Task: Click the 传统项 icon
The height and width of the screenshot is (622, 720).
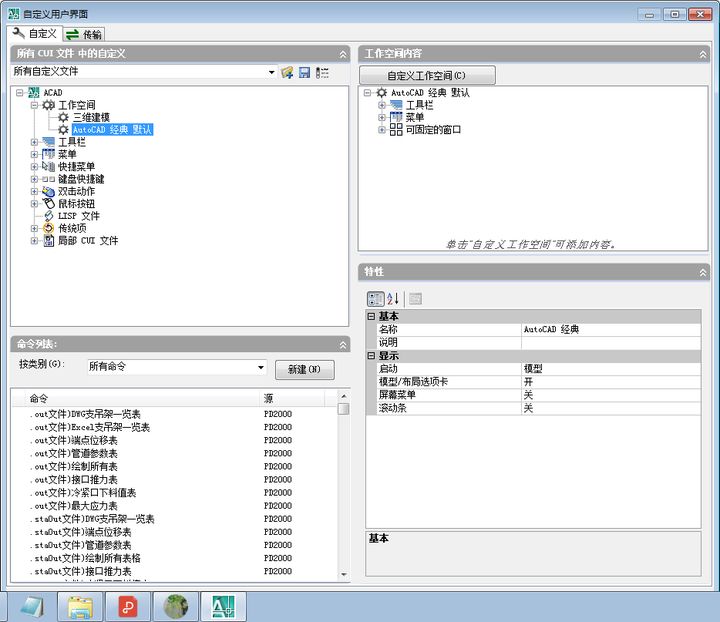Action: pos(49,228)
